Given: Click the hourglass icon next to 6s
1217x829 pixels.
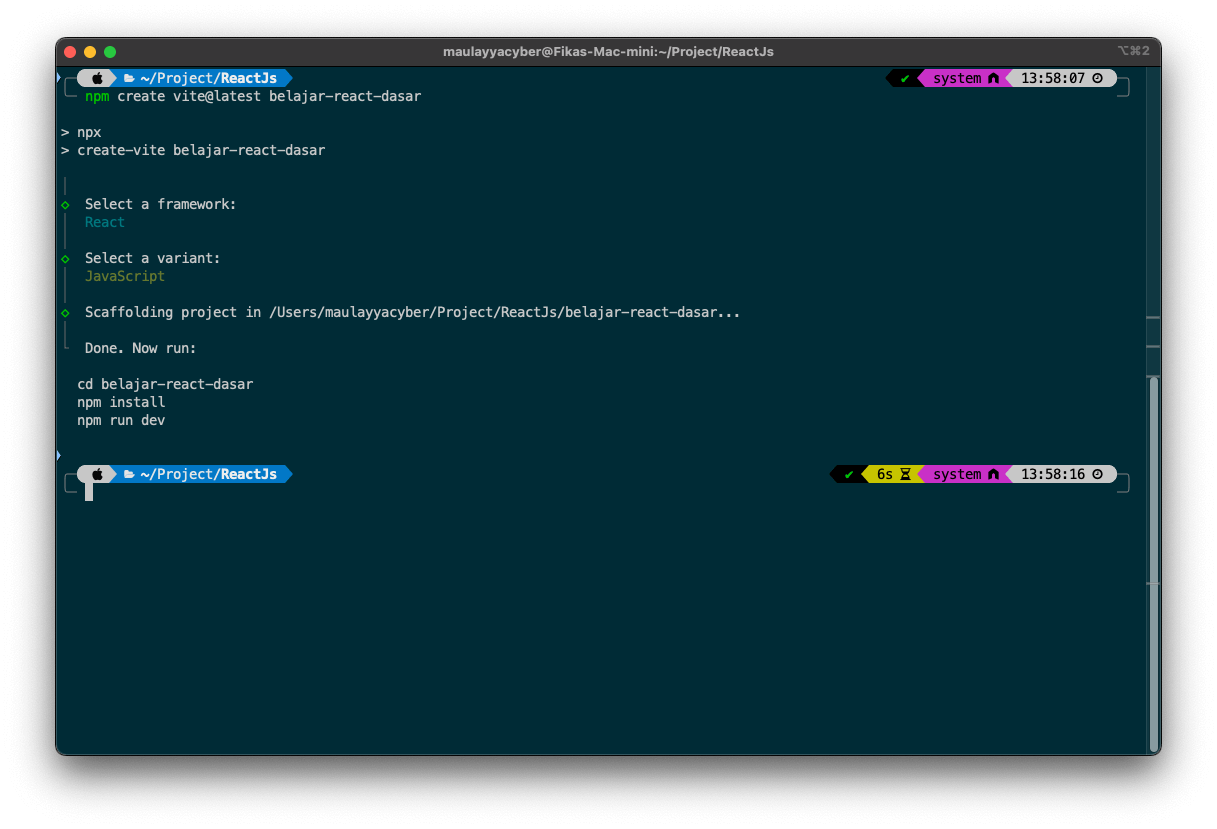Looking at the screenshot, I should coord(905,474).
